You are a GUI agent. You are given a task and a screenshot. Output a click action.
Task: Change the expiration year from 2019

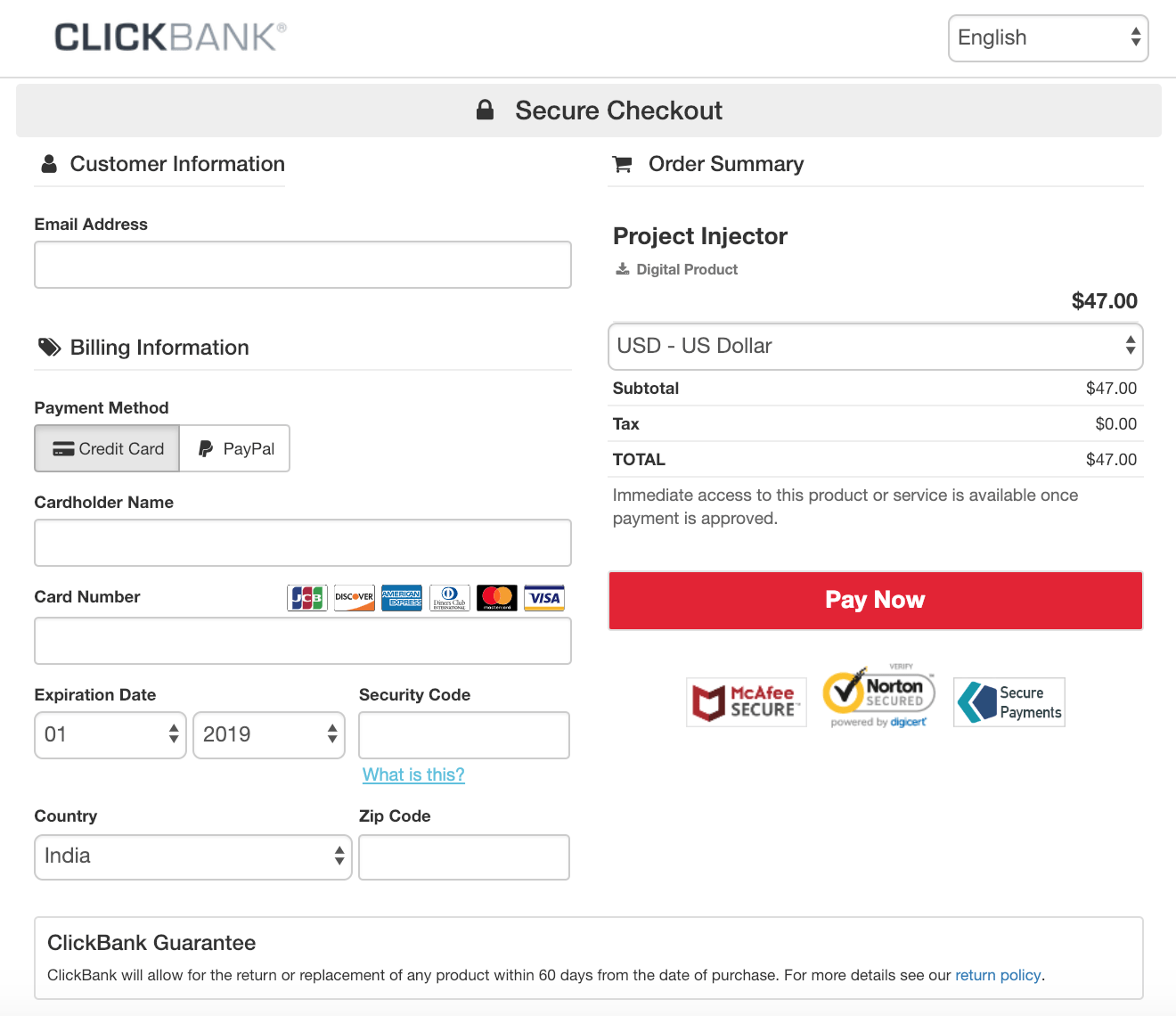[269, 735]
